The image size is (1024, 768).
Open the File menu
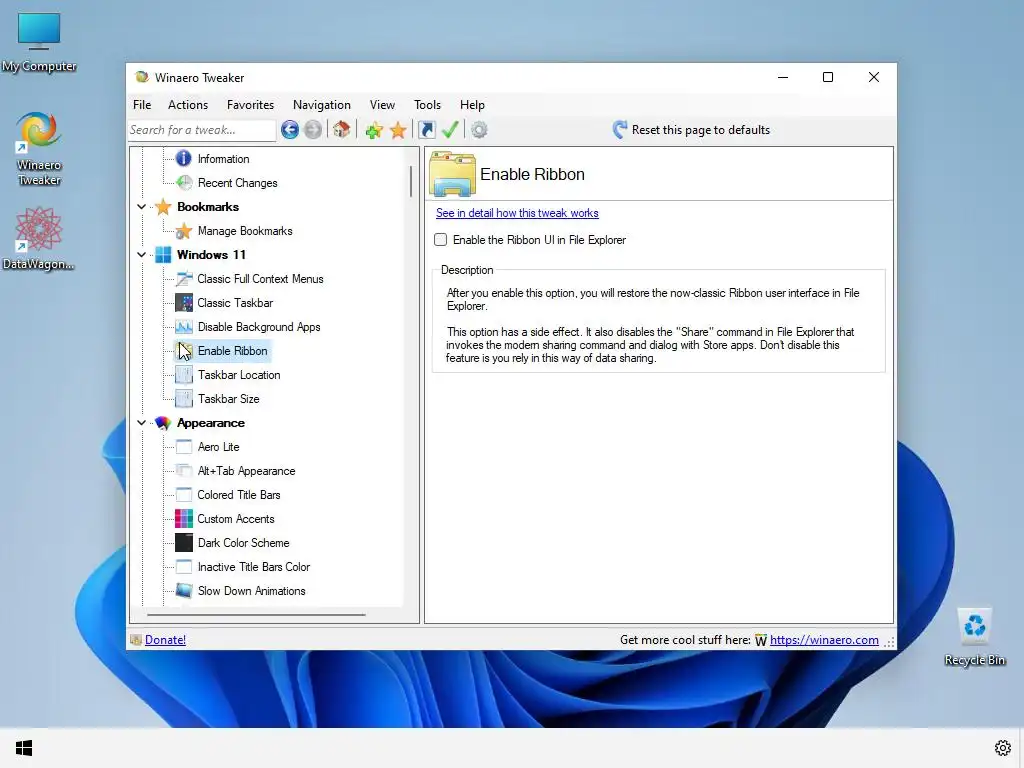pos(142,104)
